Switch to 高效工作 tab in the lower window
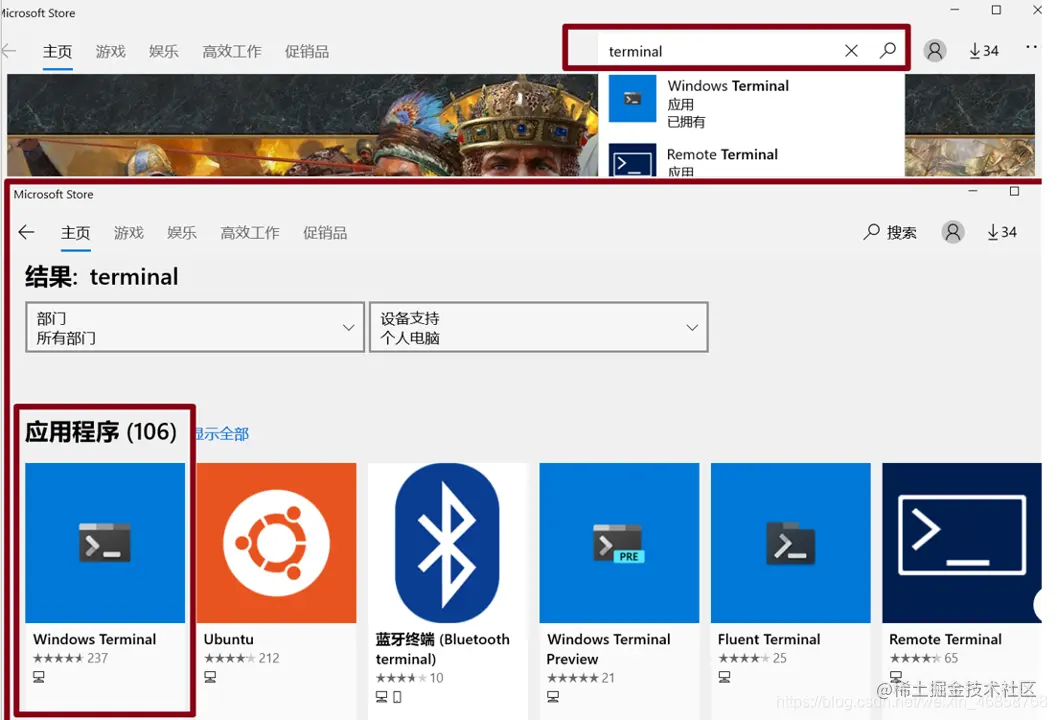This screenshot has height=720, width=1057. point(250,233)
